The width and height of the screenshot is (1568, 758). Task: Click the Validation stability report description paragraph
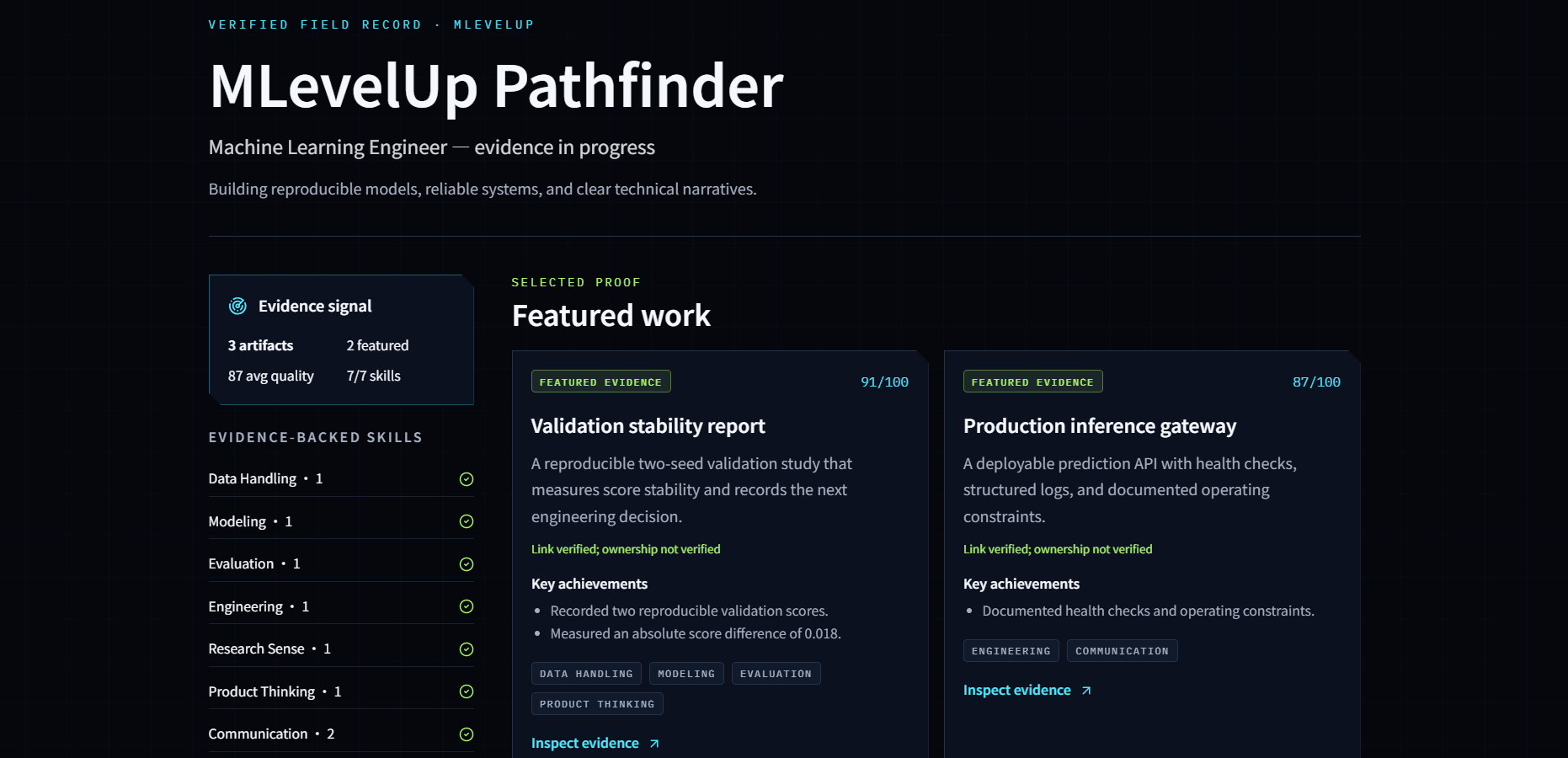(x=691, y=490)
